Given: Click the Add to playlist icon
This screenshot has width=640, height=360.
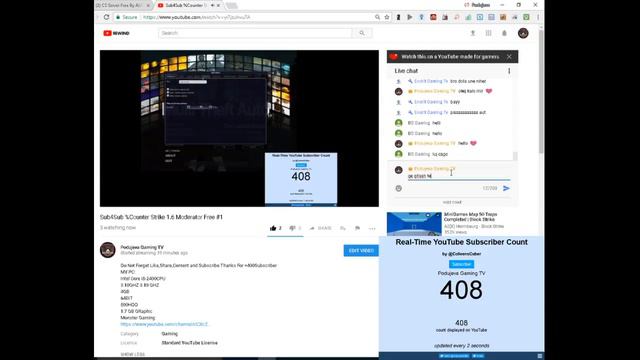Looking at the screenshot, I should (x=343, y=228).
